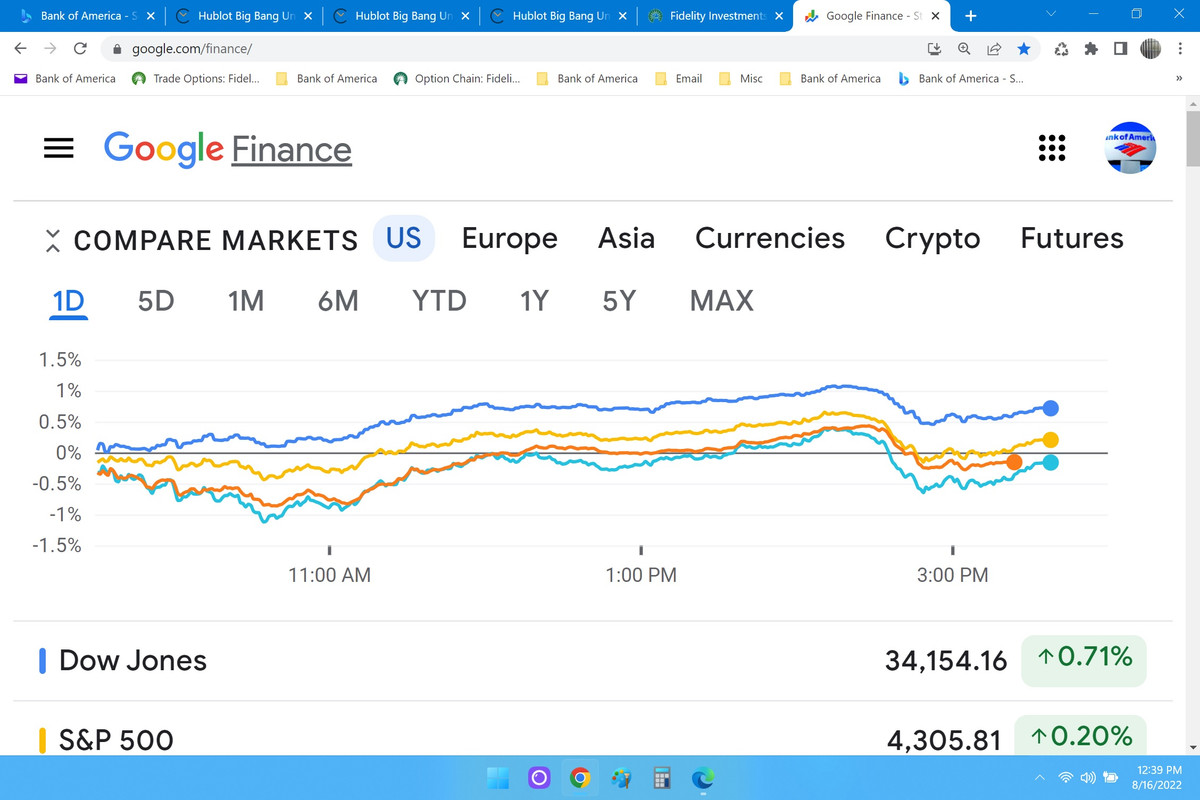The height and width of the screenshot is (800, 1200).
Task: Close the Google Finance browser tab
Action: (x=935, y=16)
